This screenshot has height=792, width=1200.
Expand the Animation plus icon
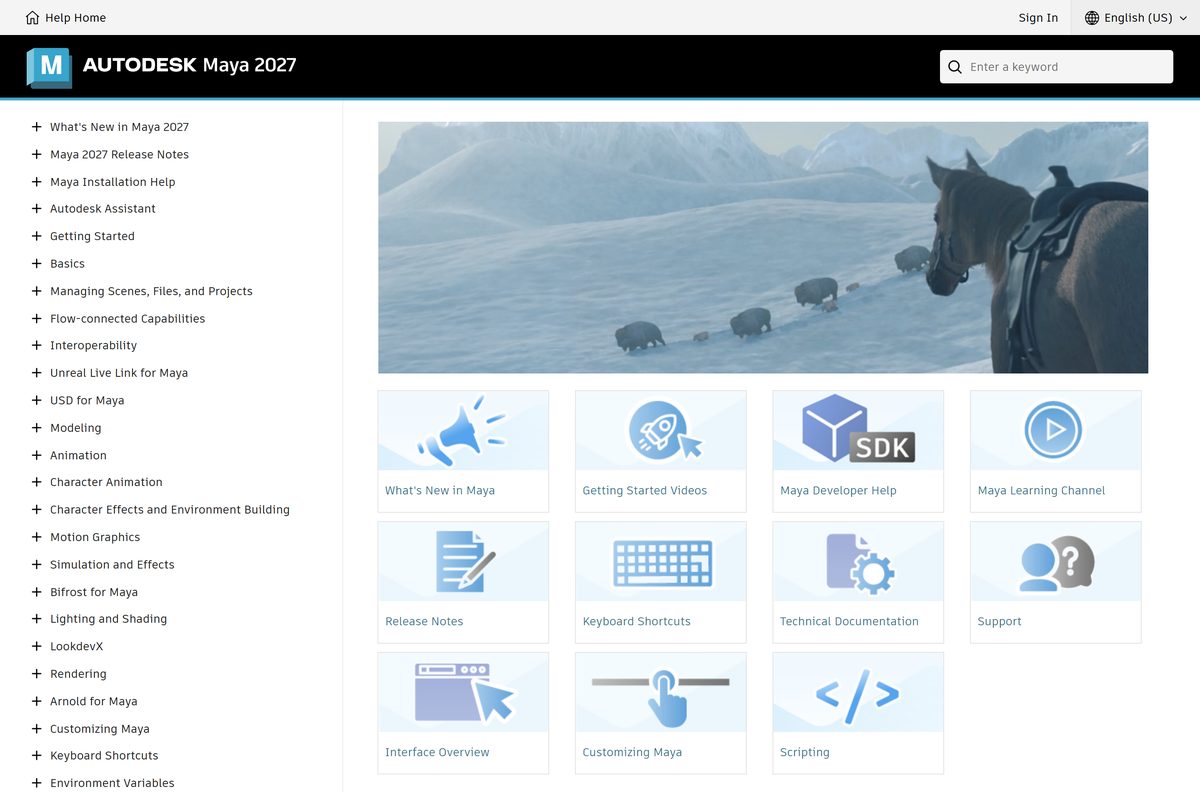36,455
